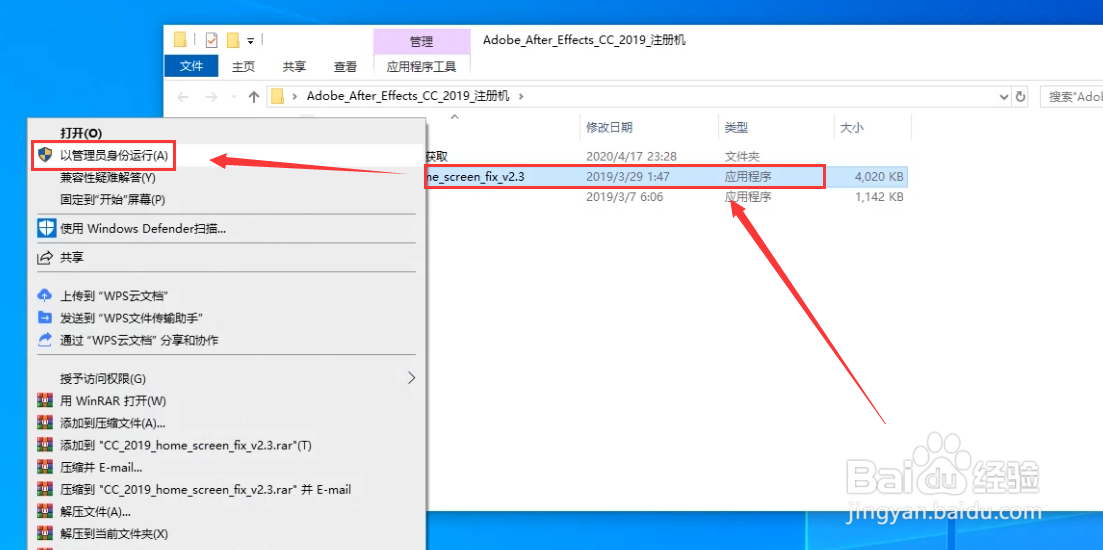Expand the breadcrumb arrow after the folder name
This screenshot has width=1103, height=550.
pos(521,96)
